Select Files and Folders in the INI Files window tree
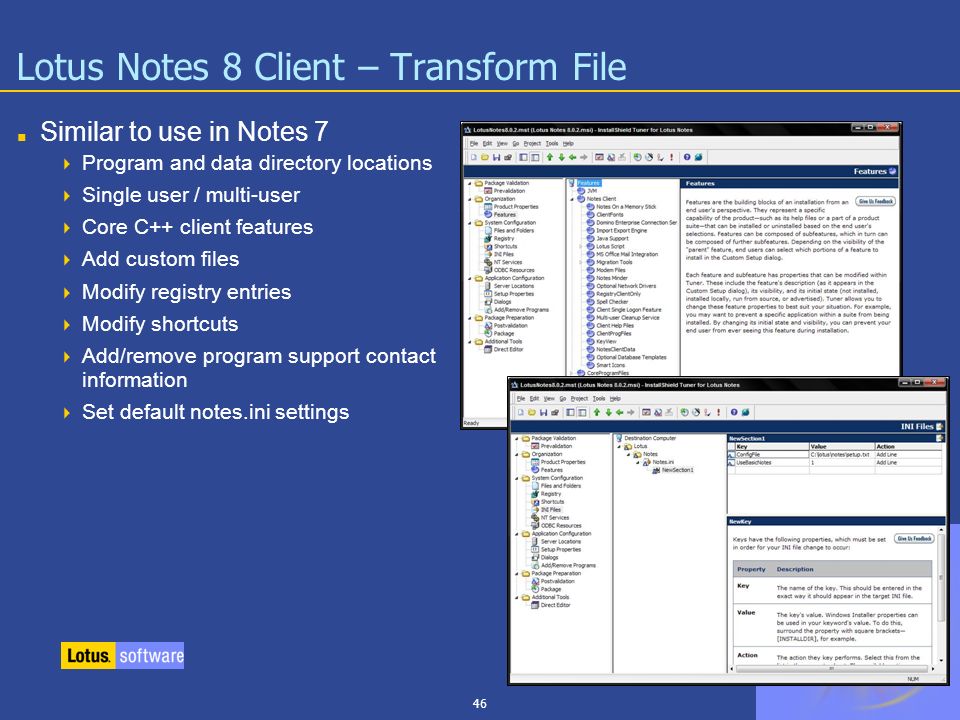 tap(561, 486)
